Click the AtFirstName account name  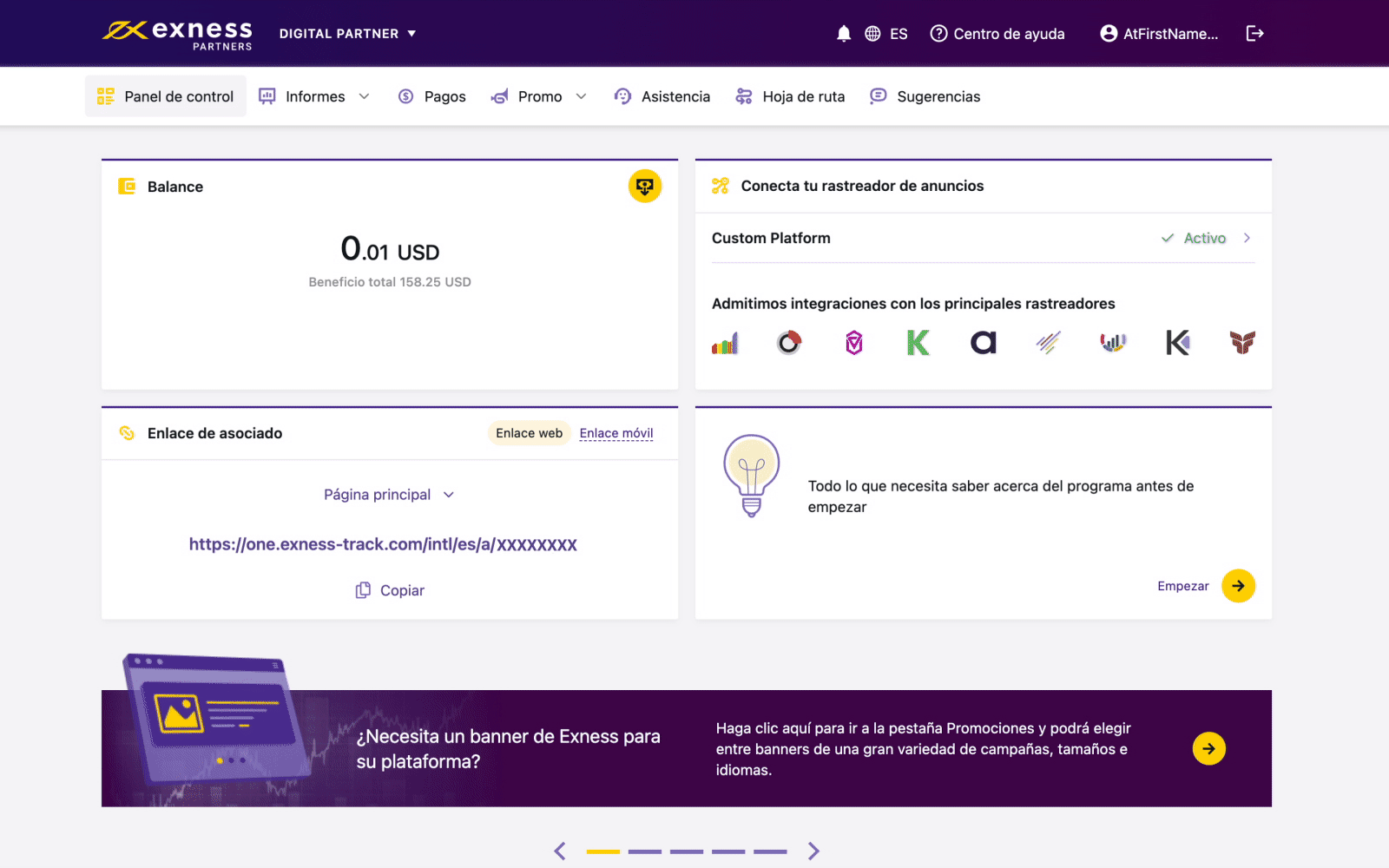pyautogui.click(x=1170, y=34)
